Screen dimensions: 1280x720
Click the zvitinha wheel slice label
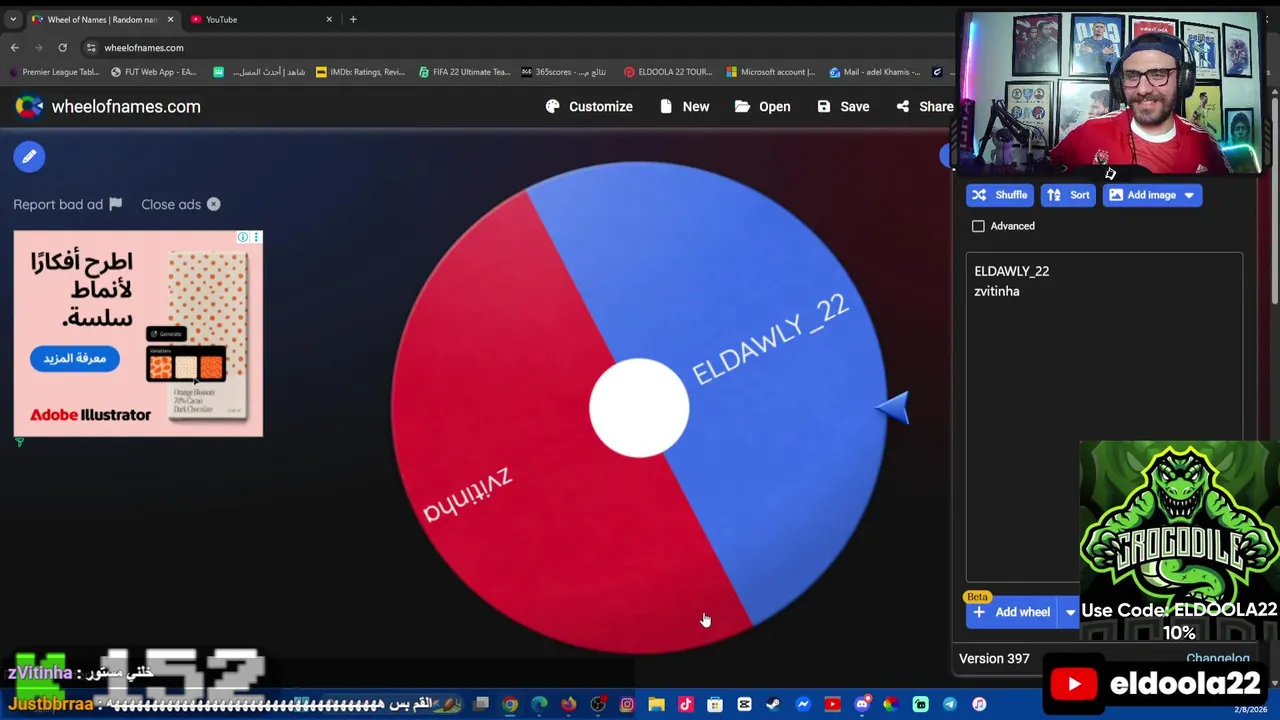pos(467,494)
